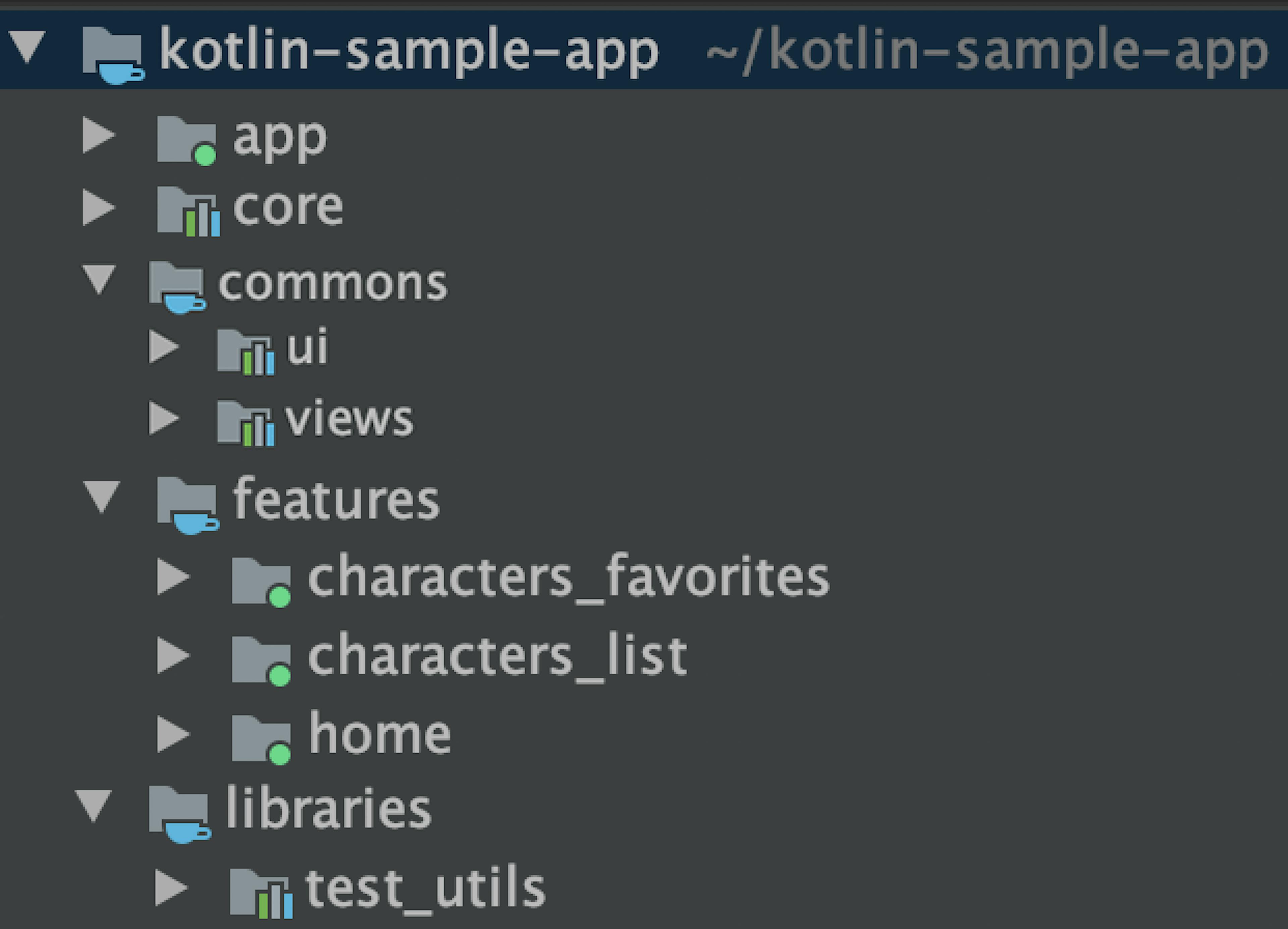The height and width of the screenshot is (929, 1288).
Task: Collapse the commons folder arrow
Action: (99, 279)
